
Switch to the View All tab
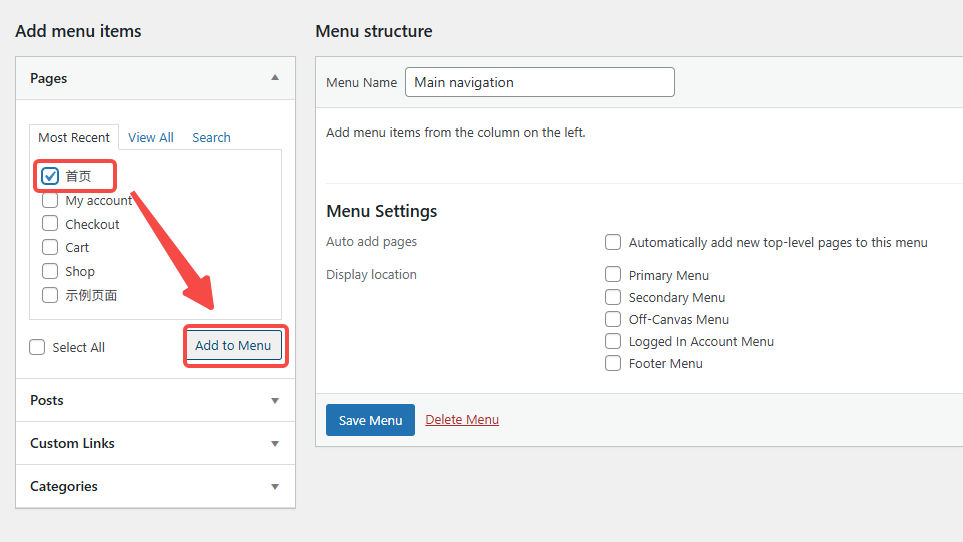pos(151,138)
